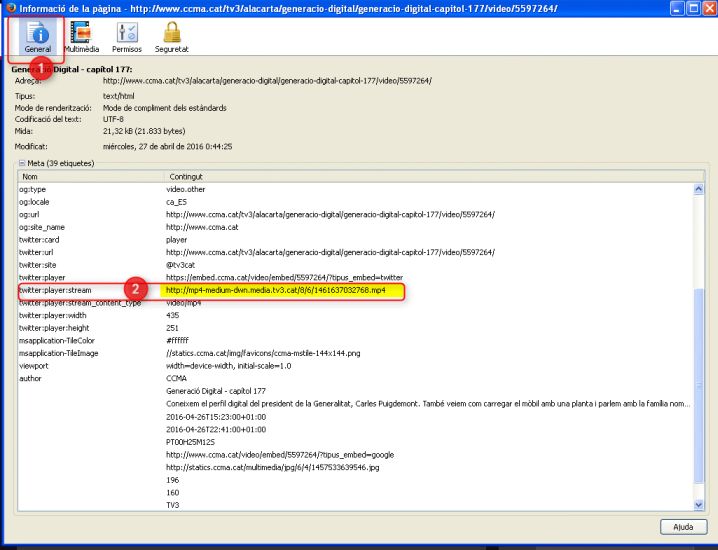Maximize the page information window
718x550 pixels.
point(686,8)
